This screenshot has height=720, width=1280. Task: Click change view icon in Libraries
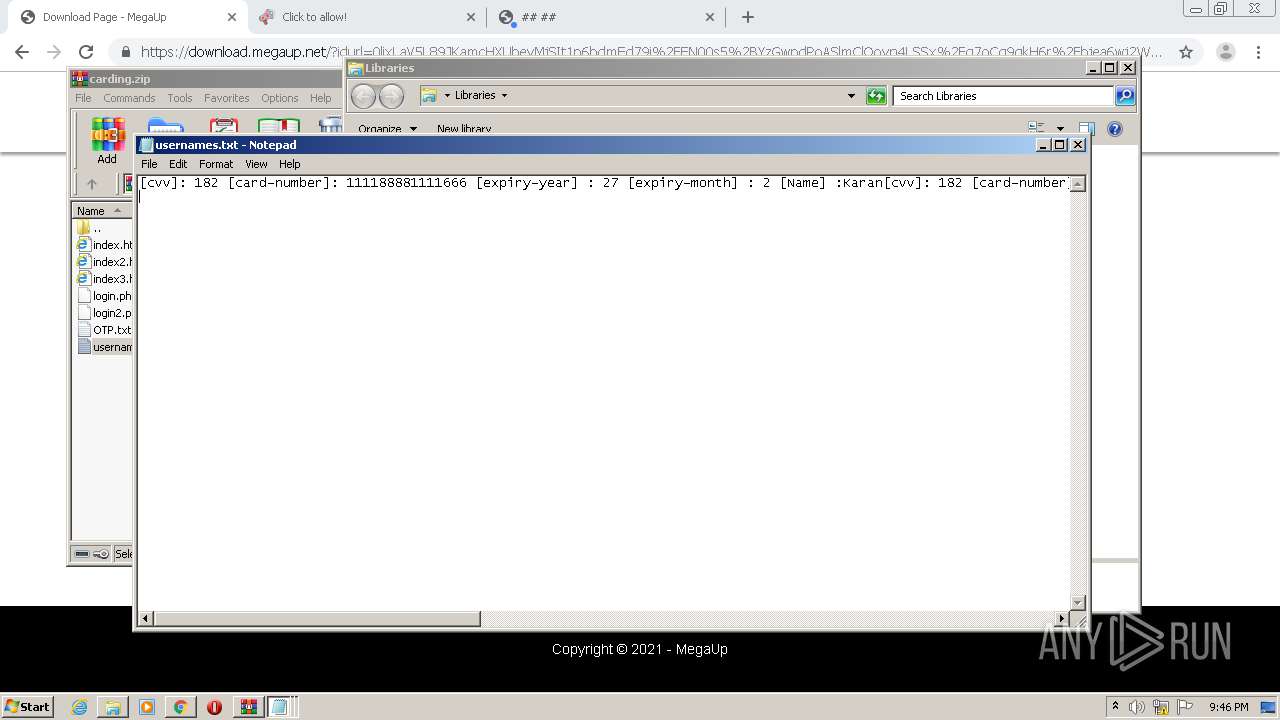pyautogui.click(x=1036, y=128)
